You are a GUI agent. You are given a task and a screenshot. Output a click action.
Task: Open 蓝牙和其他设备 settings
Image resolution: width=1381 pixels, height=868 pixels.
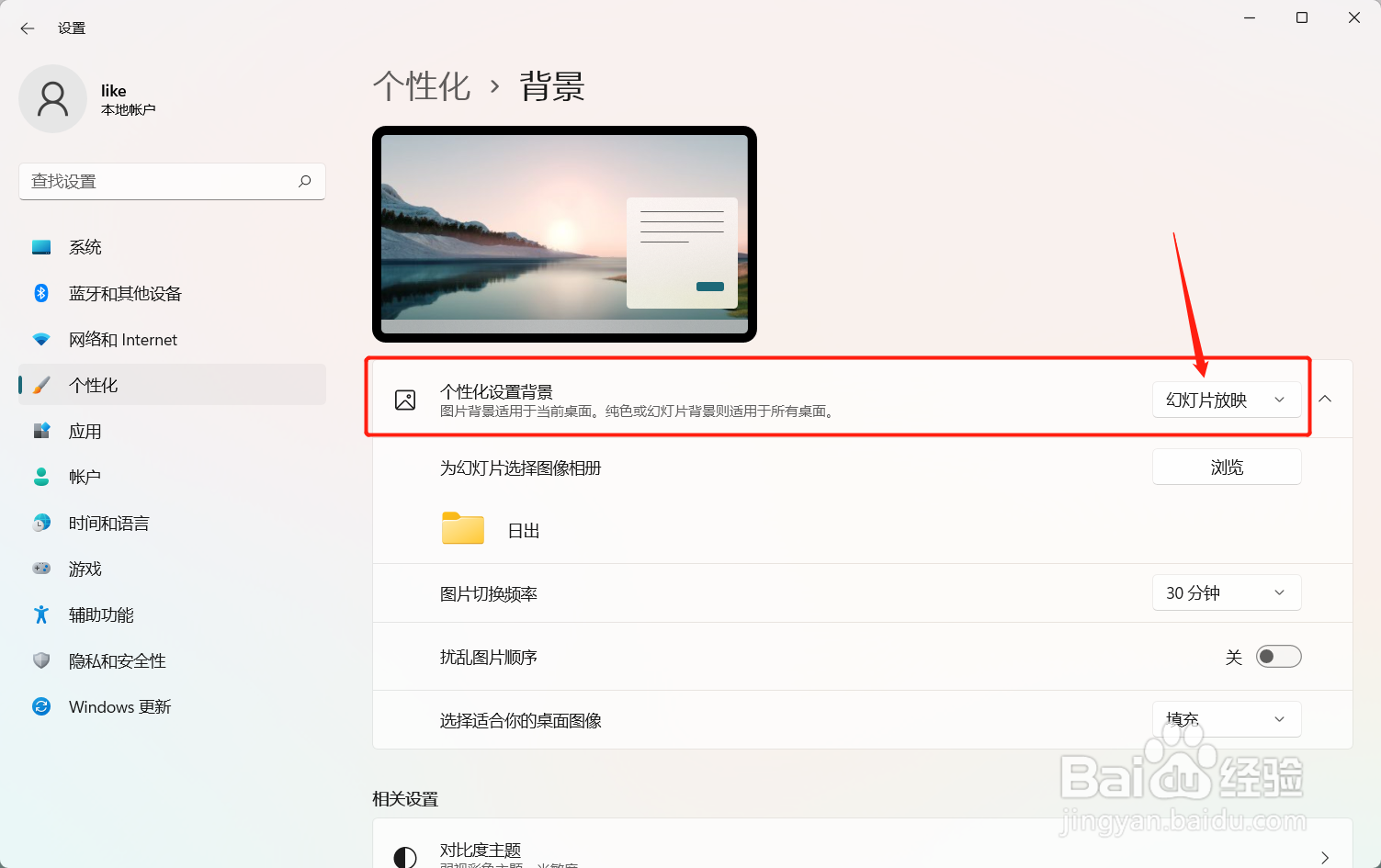coord(172,293)
